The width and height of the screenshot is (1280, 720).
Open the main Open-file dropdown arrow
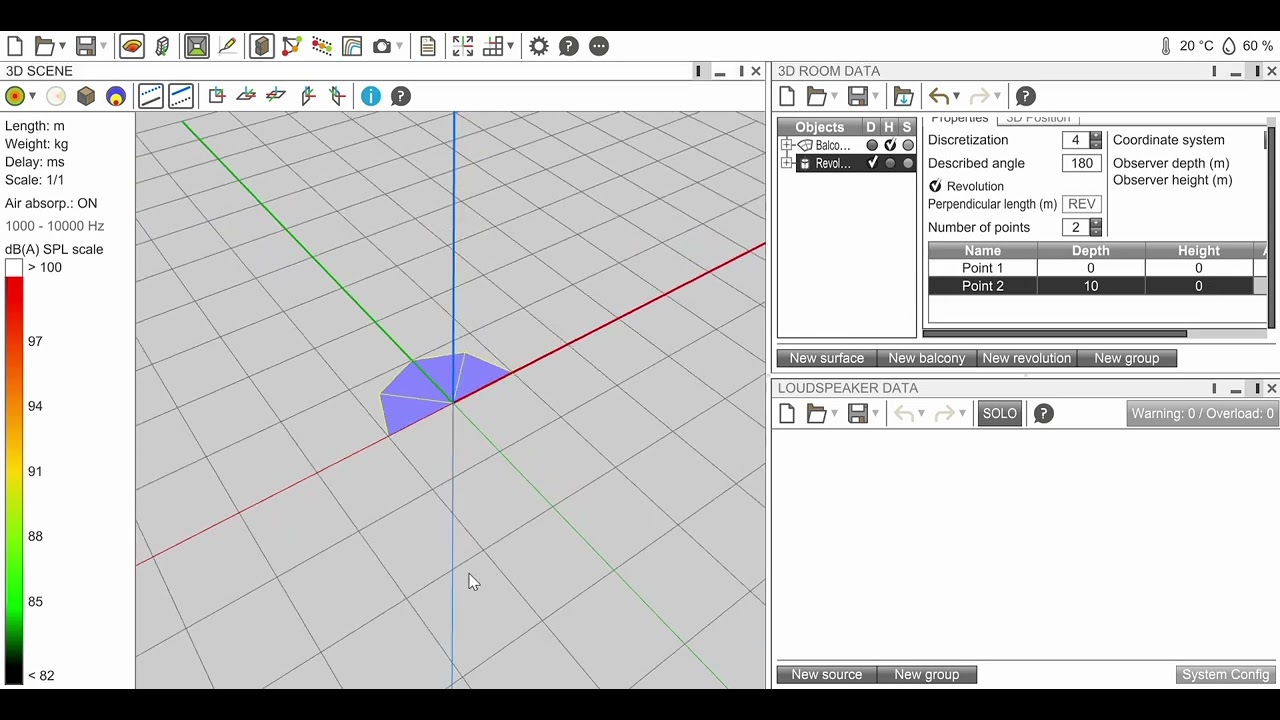point(62,46)
